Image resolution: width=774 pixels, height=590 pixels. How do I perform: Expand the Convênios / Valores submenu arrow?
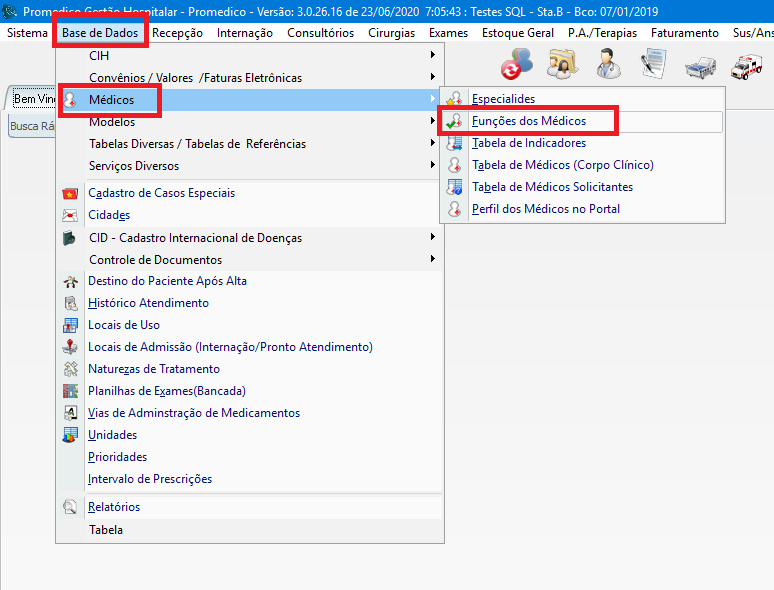coord(432,77)
